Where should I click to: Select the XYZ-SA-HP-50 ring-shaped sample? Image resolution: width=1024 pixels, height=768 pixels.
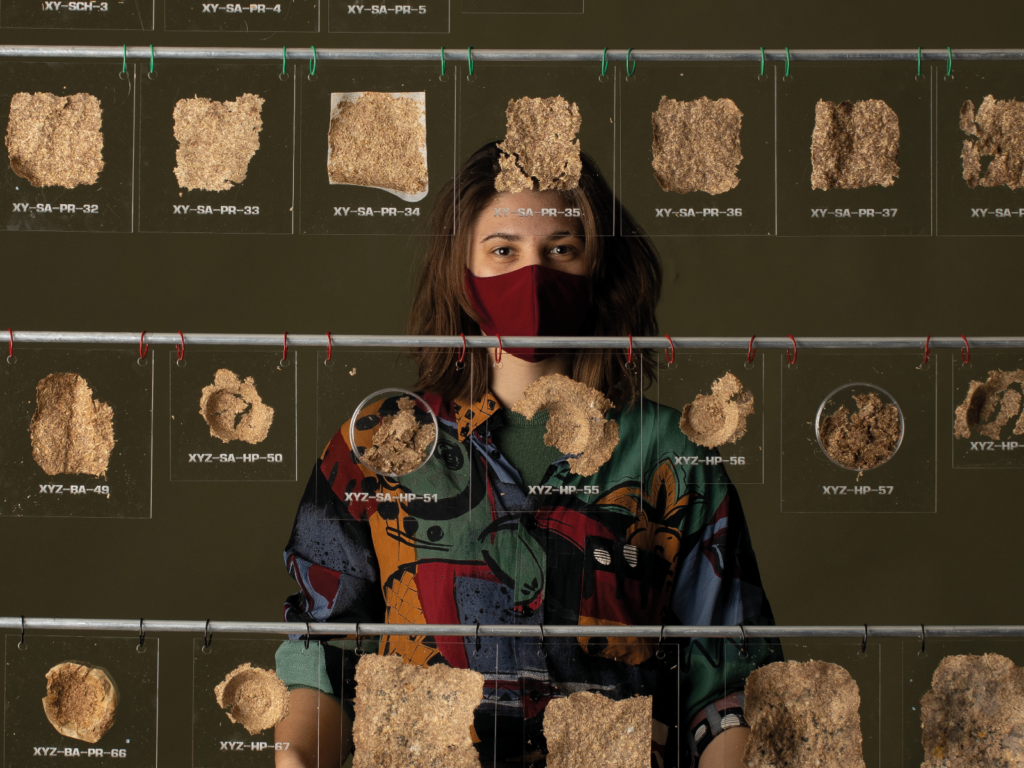point(235,407)
